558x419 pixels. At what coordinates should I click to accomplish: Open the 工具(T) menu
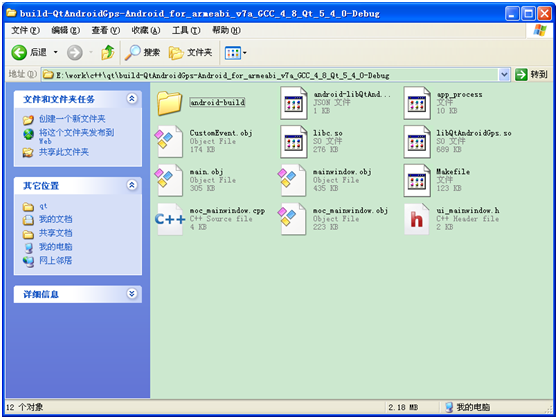pos(186,31)
